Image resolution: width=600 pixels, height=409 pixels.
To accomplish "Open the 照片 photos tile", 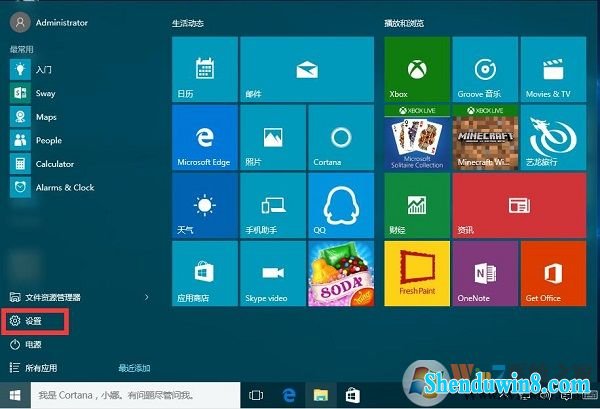I will (273, 137).
